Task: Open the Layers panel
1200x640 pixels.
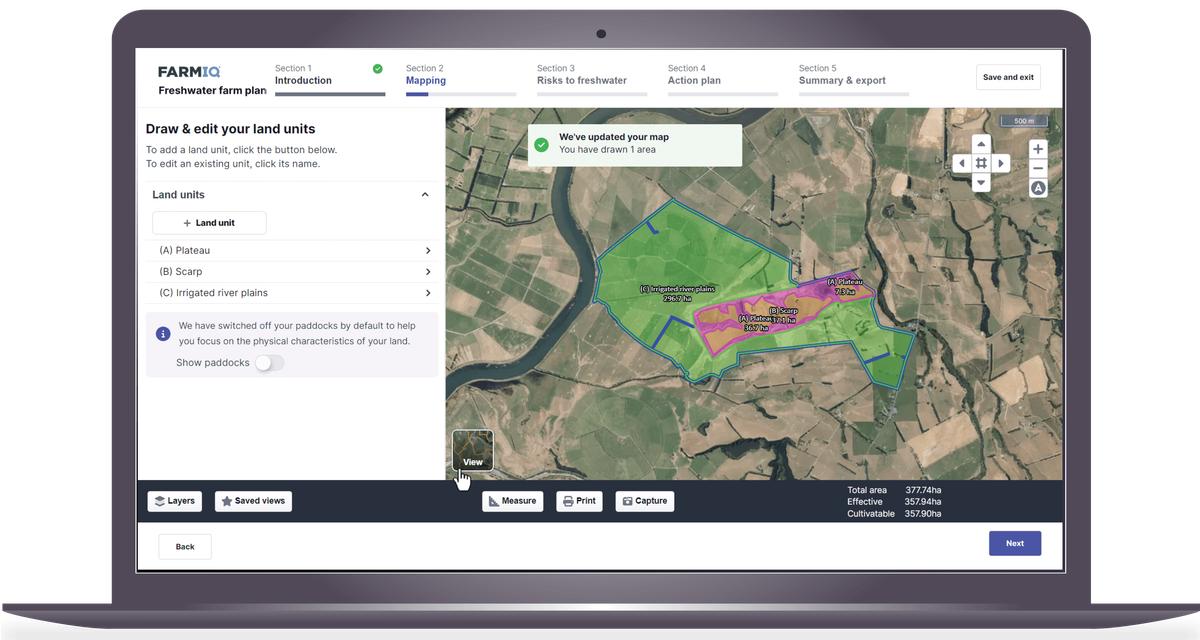Action: 174,501
